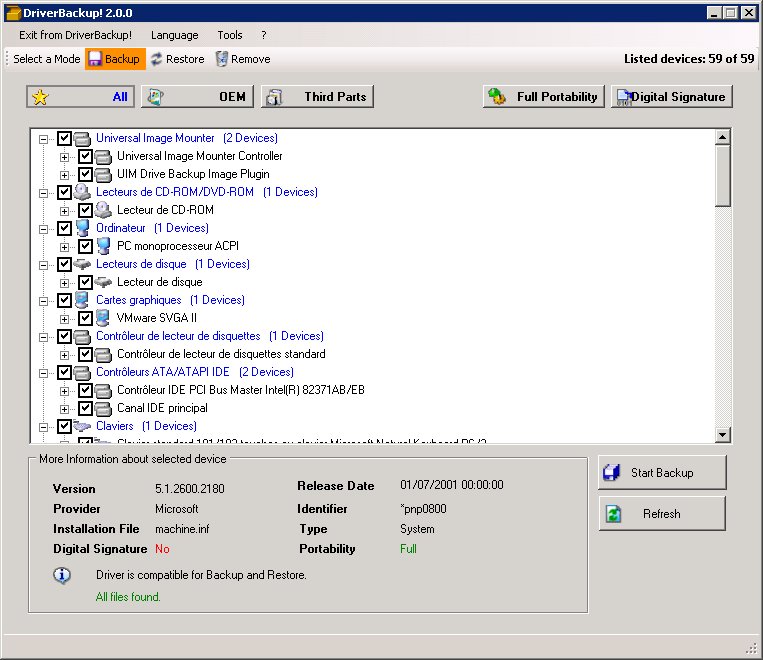763x660 pixels.
Task: Expand the Lecteur de CD-ROM node
Action: click(64, 211)
